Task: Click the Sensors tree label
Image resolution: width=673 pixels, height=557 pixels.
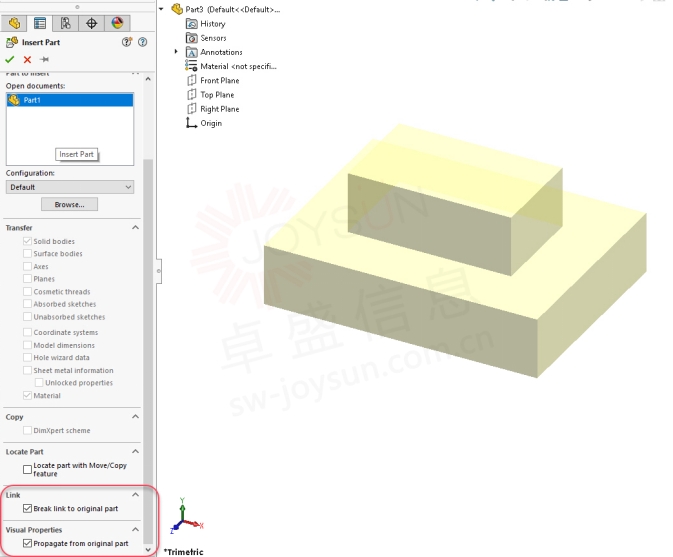Action: point(213,38)
